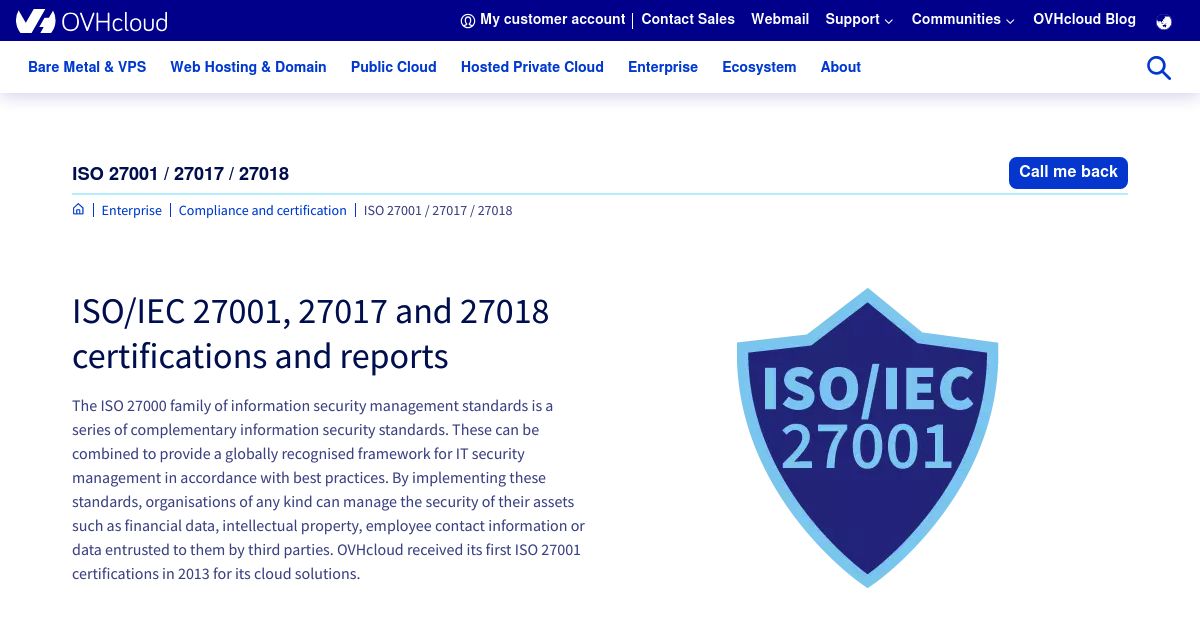Click the ISO/IEC 27001 shield badge
Viewport: 1200px width, 630px height.
(x=867, y=437)
